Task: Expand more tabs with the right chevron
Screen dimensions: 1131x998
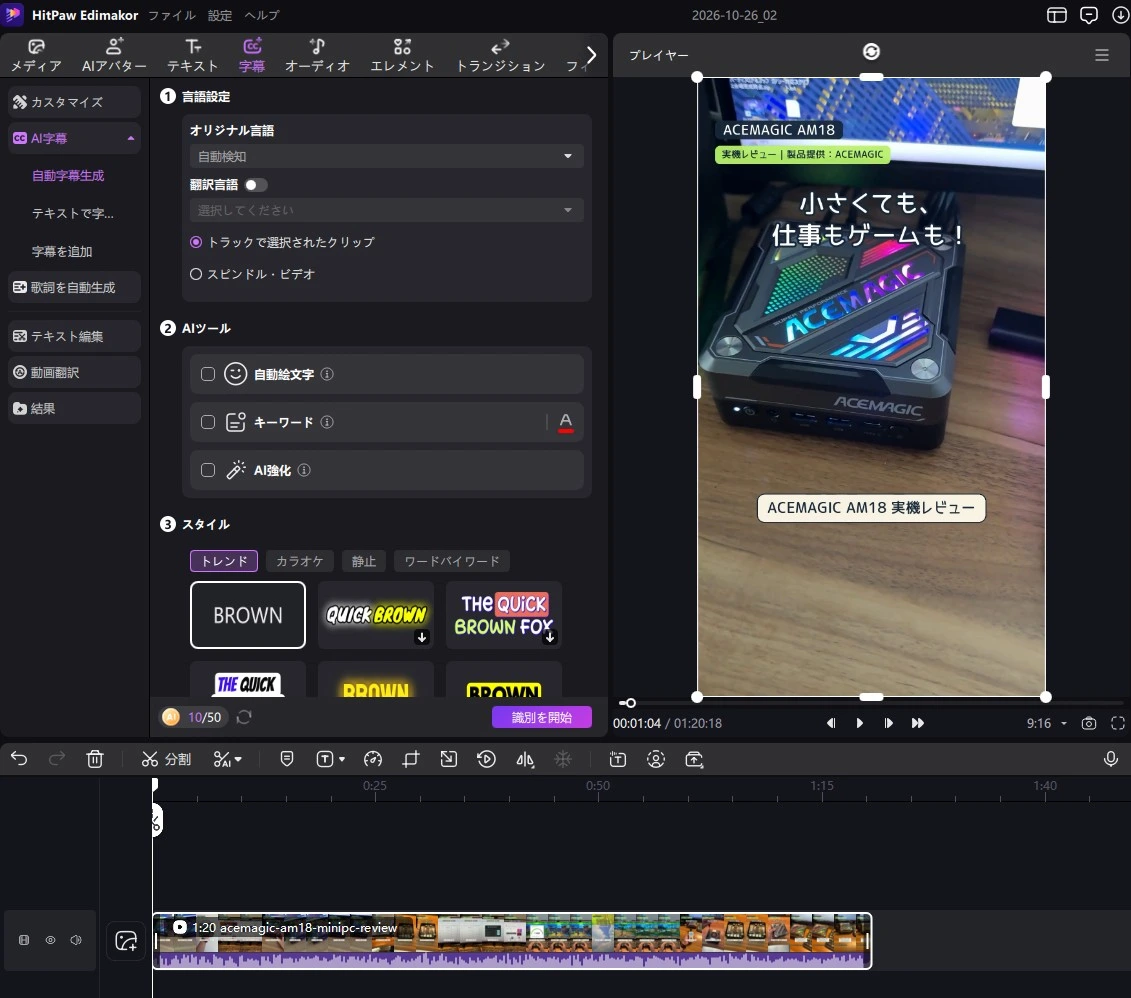Action: click(x=591, y=56)
